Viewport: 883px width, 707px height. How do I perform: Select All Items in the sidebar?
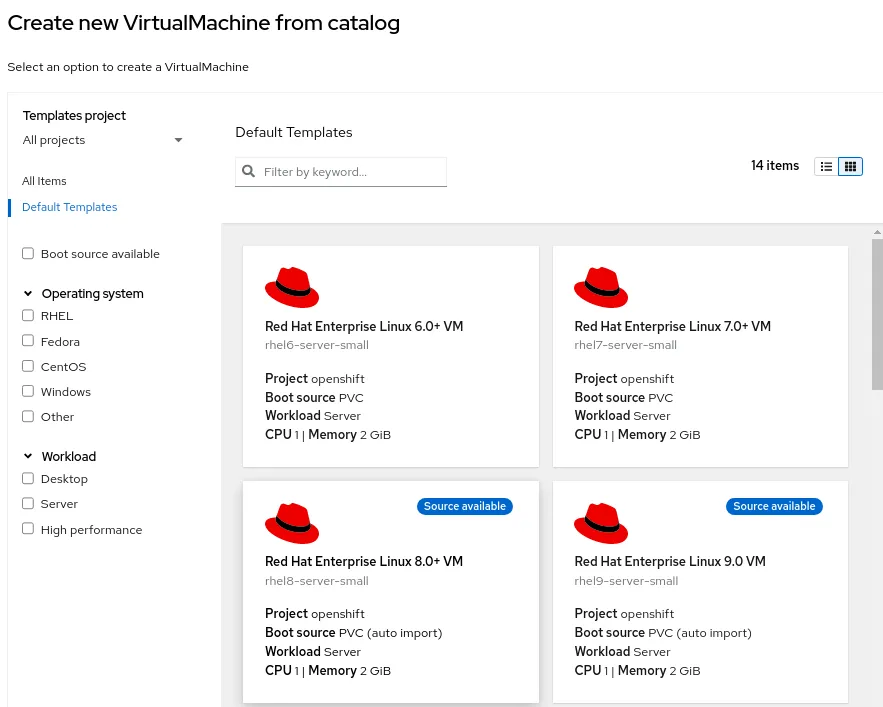44,181
